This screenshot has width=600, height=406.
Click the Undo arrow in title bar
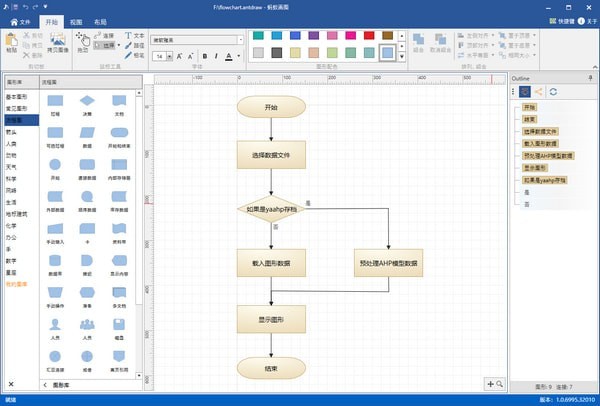26,7
